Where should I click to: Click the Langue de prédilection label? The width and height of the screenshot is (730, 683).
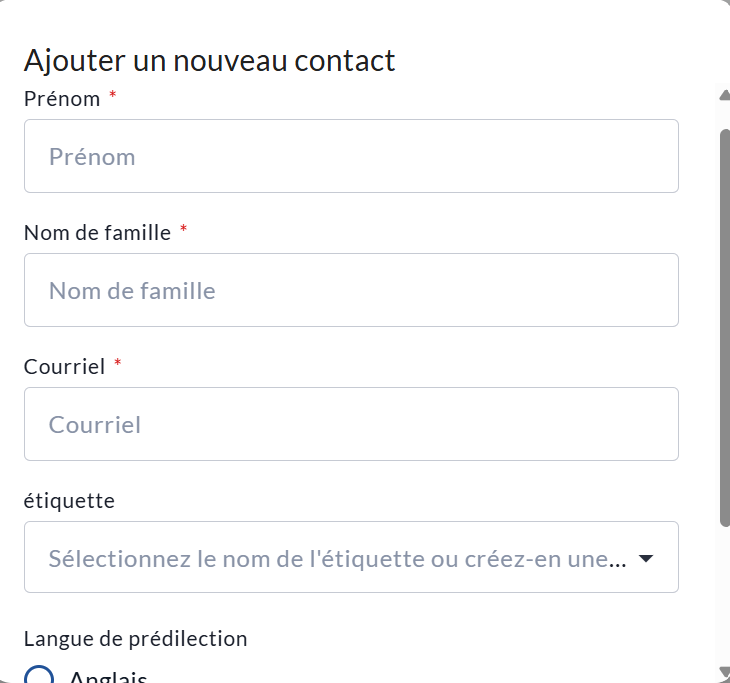click(x=135, y=639)
